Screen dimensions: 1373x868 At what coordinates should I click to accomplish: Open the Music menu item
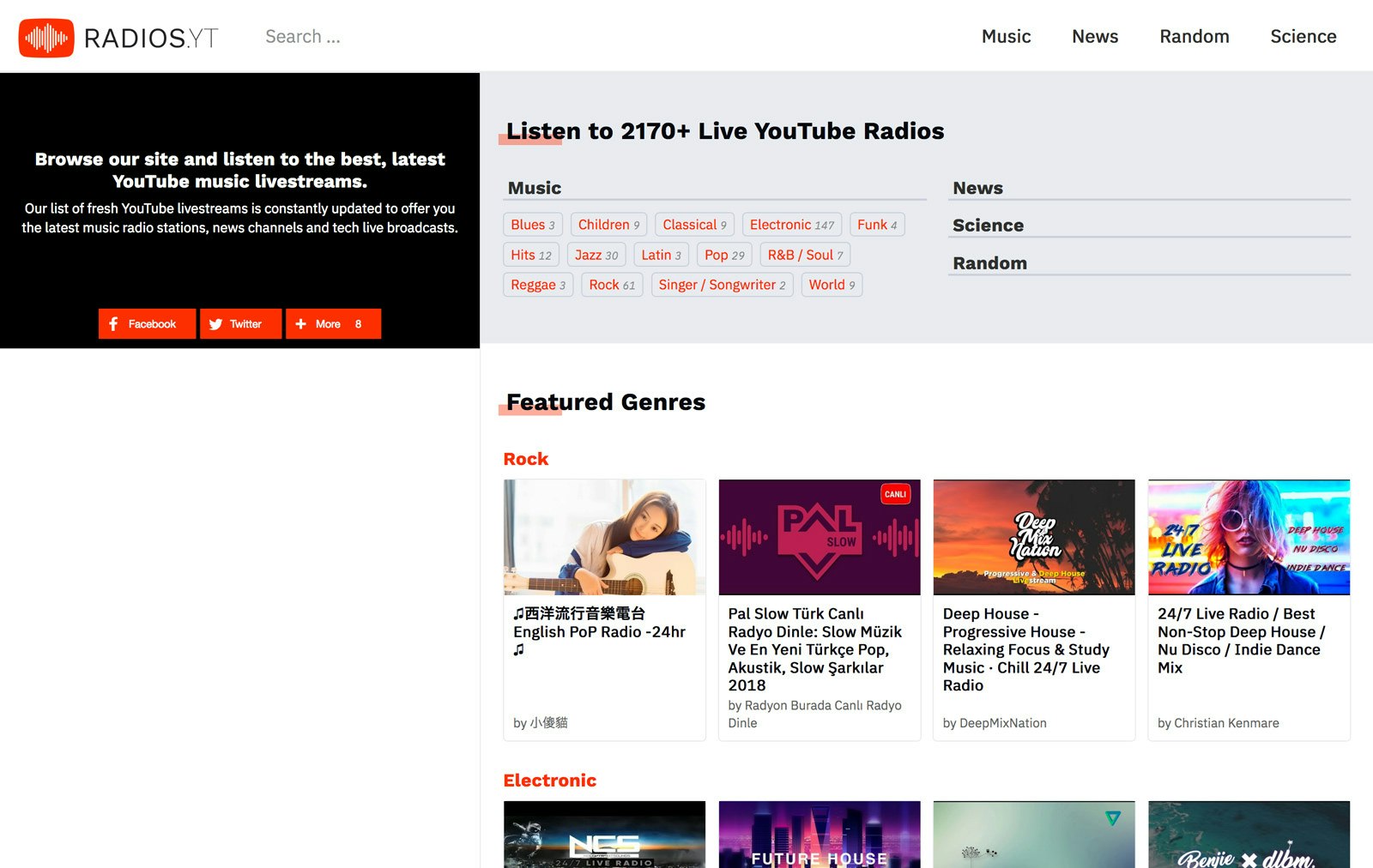1006,36
